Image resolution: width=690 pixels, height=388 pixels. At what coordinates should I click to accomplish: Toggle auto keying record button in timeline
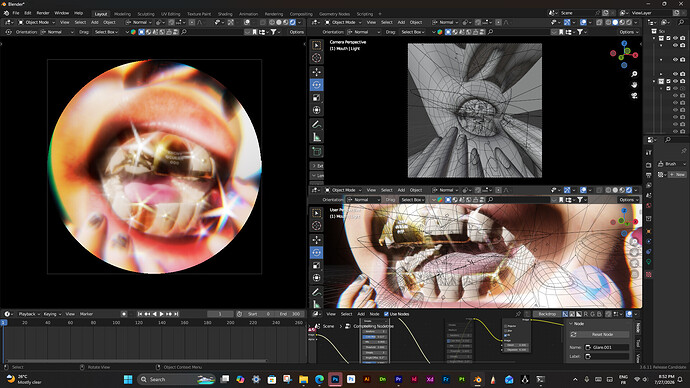124,314
